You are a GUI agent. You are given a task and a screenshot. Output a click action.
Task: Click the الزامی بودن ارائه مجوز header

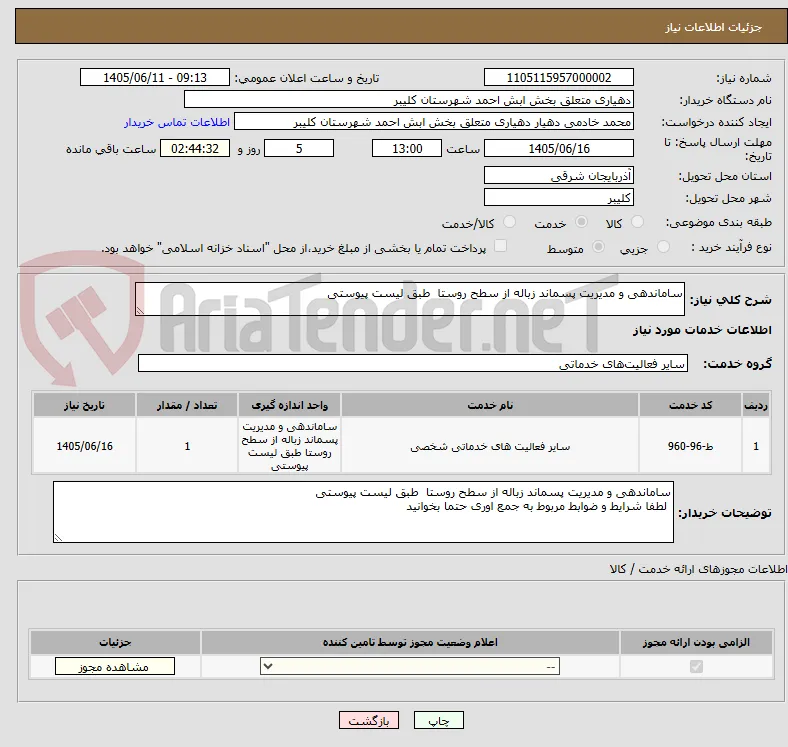click(696, 642)
